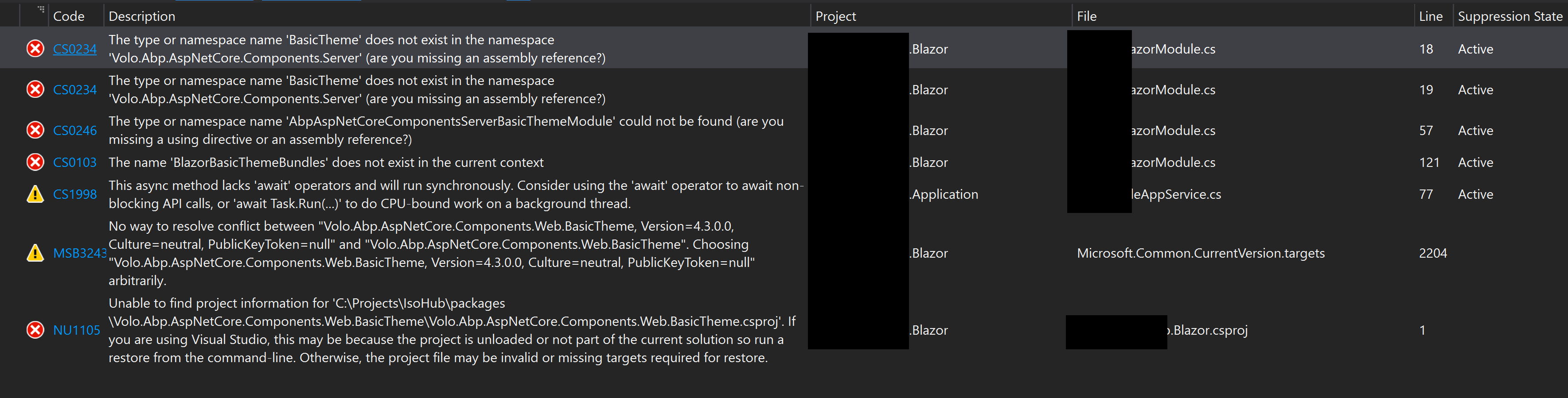Click the Suppression State column header

1510,16
